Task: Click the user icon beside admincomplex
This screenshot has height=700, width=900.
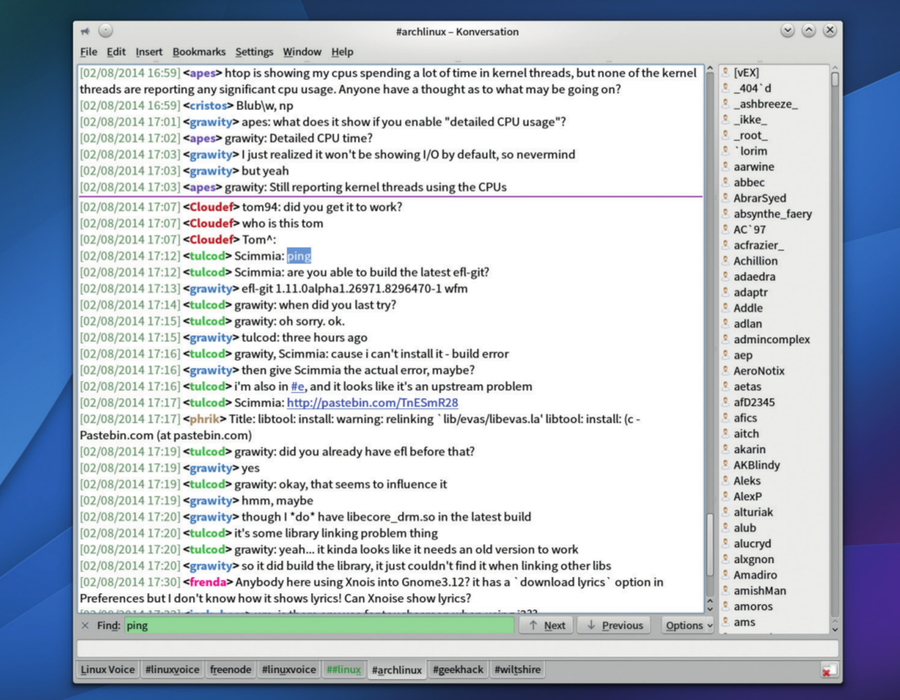Action: (x=726, y=339)
